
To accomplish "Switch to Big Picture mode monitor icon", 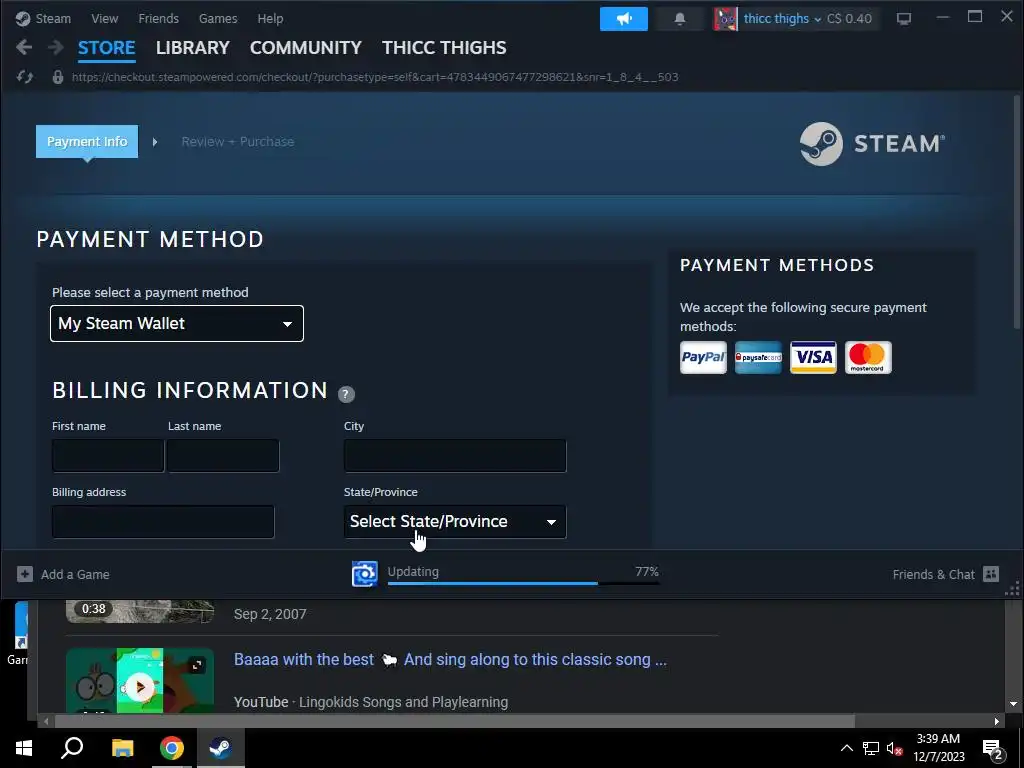I will point(904,19).
